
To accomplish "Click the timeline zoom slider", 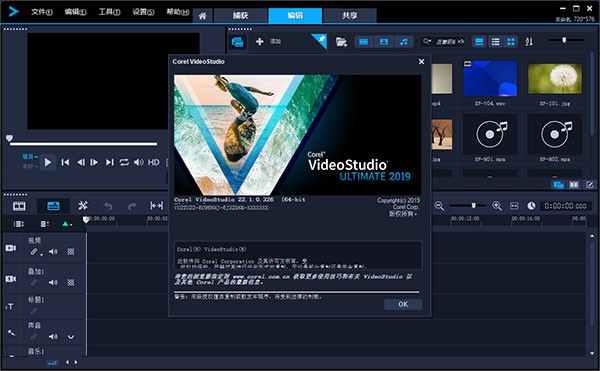I will pos(468,205).
